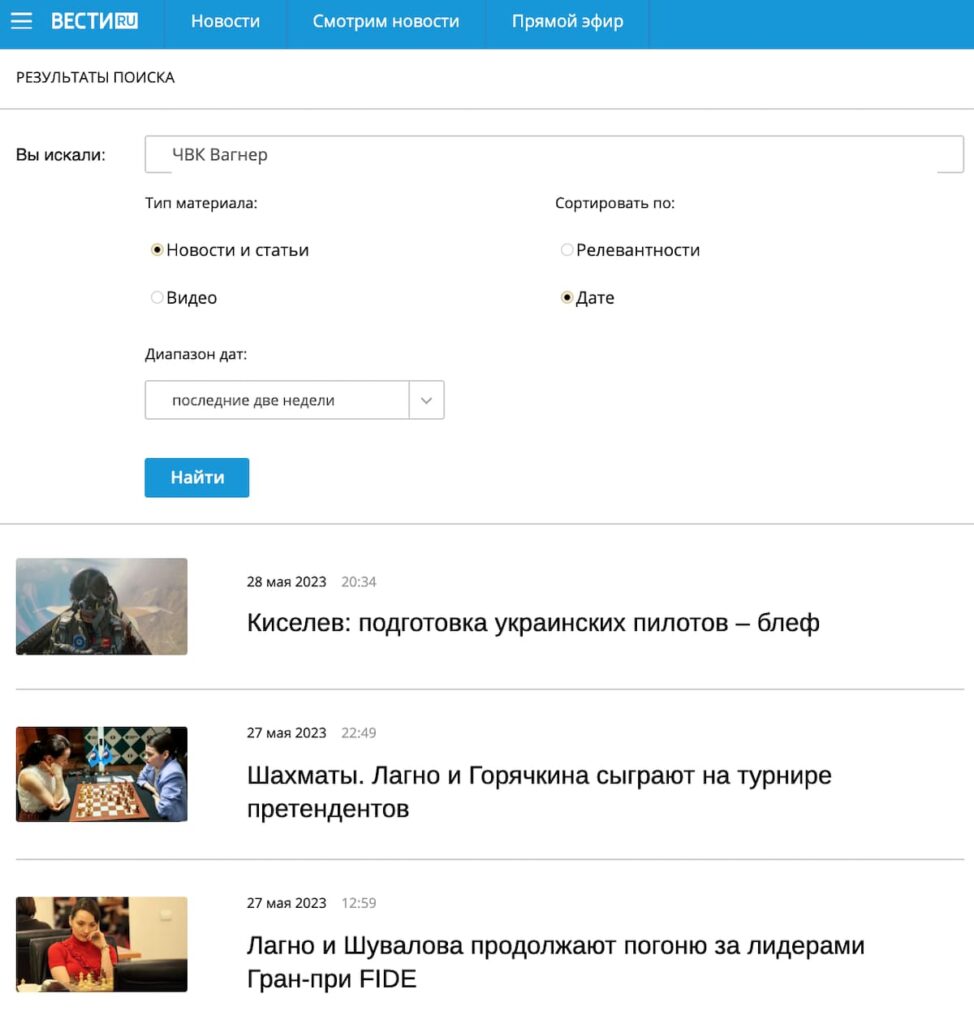The height and width of the screenshot is (1024, 974).
Task: Open Лагно и Горячкина chess tournament article
Action: (x=539, y=791)
